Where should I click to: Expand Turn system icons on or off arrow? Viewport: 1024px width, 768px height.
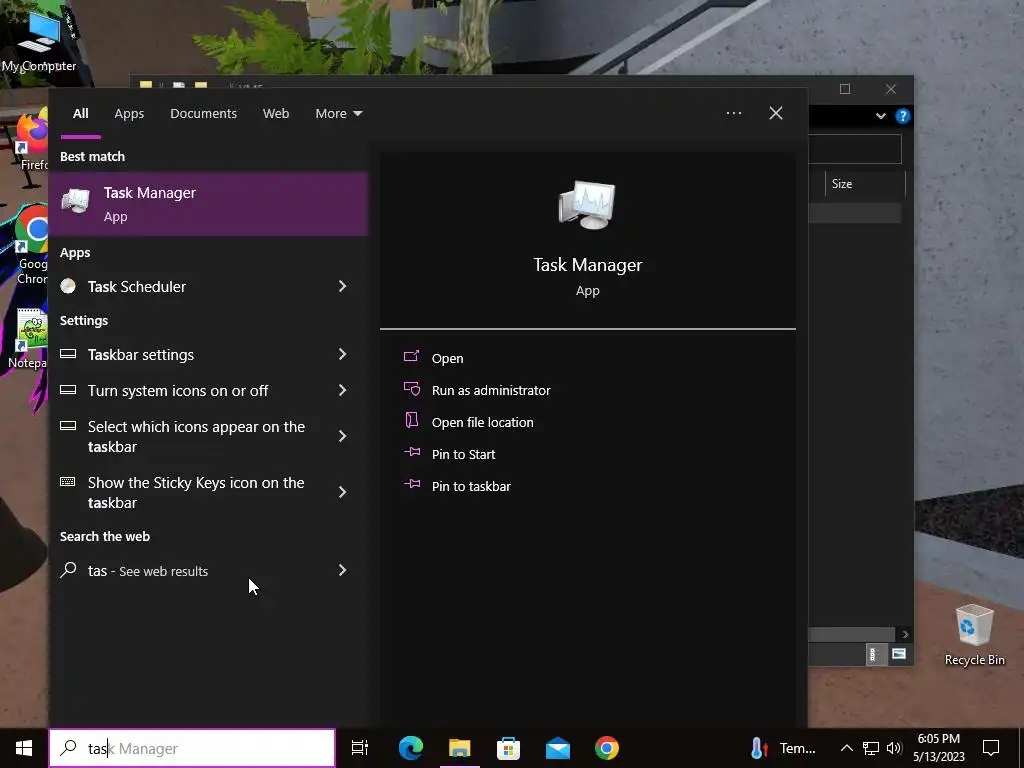[x=342, y=390]
